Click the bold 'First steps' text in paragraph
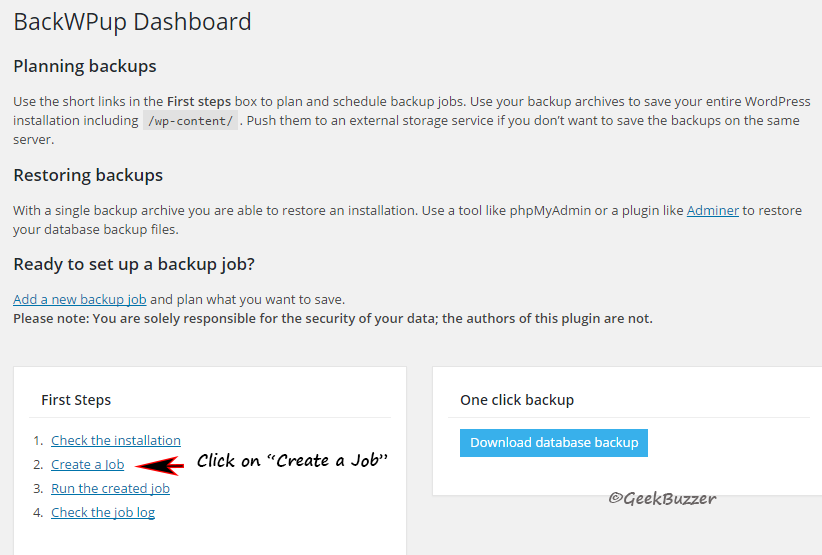The width and height of the screenshot is (822, 555). click(x=199, y=102)
